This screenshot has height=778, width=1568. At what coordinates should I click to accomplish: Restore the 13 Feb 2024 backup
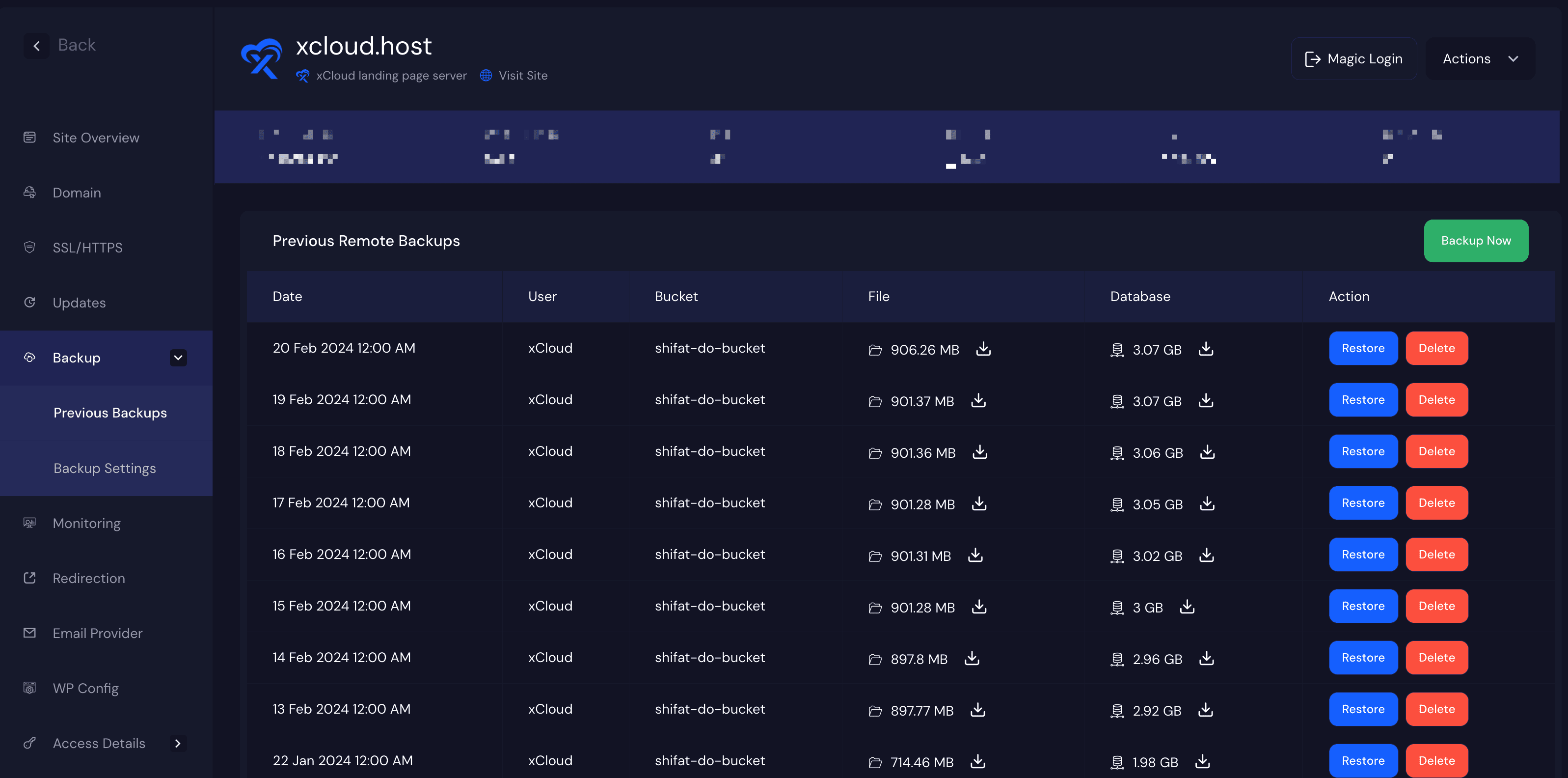1363,709
